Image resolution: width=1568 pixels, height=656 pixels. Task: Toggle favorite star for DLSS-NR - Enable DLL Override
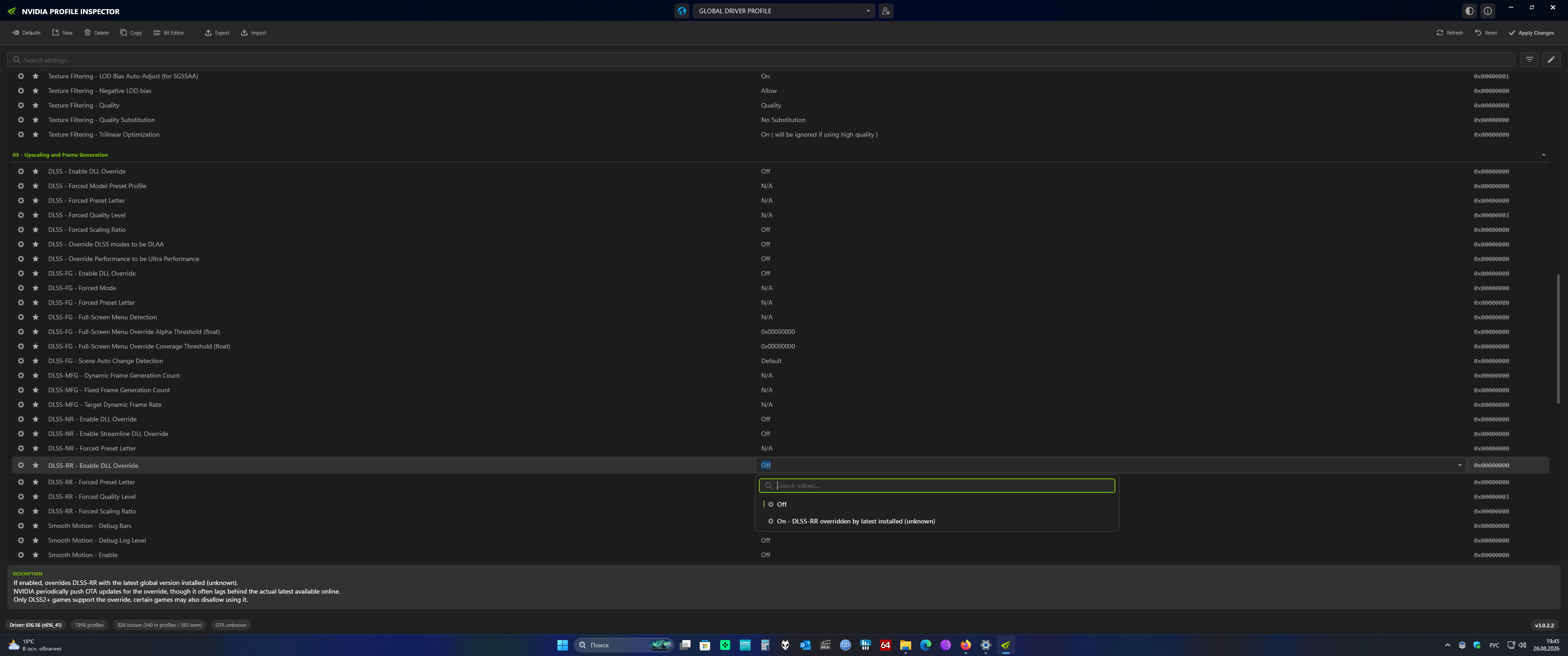(x=35, y=419)
